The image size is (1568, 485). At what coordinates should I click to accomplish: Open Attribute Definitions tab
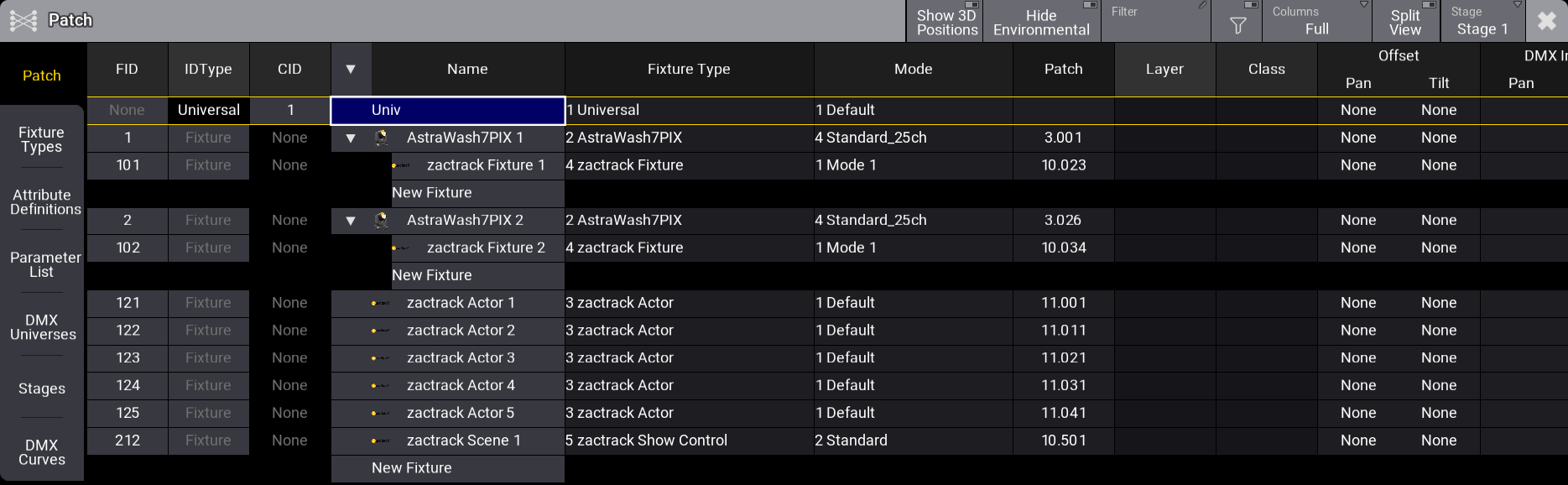click(42, 202)
